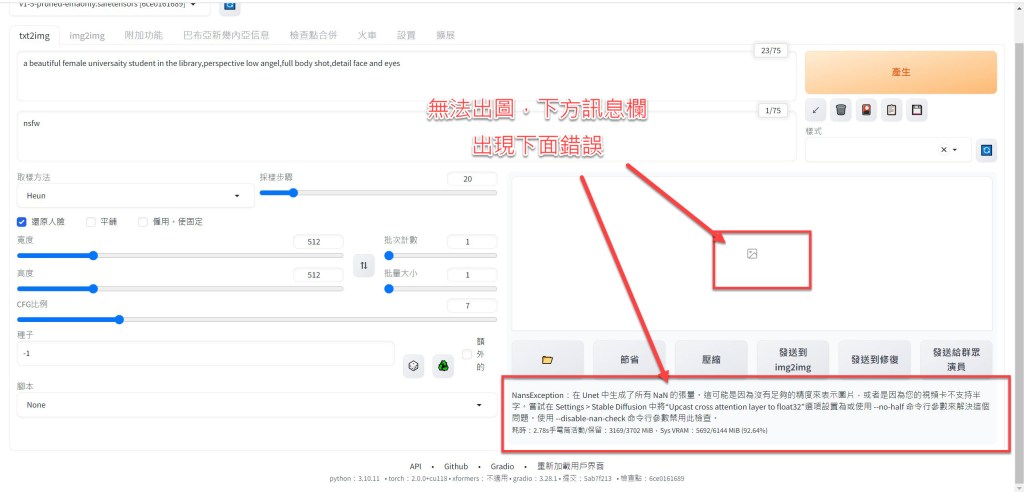This screenshot has width=1024, height=492.
Task: Click the dice icon to randomize seed
Action: click(413, 367)
